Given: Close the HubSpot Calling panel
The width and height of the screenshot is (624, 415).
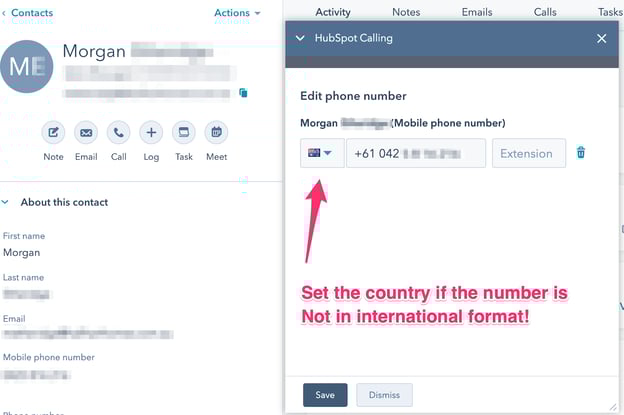Looking at the screenshot, I should [601, 39].
